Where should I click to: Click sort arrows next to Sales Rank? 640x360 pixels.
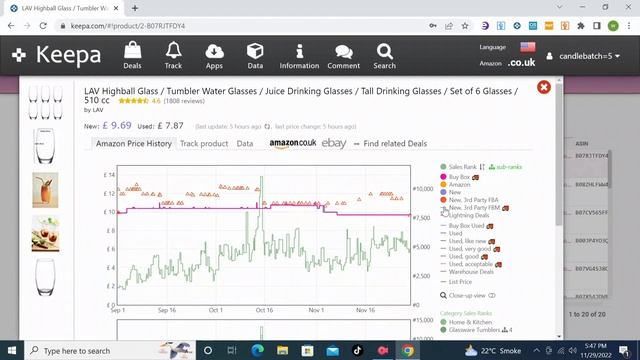tap(482, 167)
